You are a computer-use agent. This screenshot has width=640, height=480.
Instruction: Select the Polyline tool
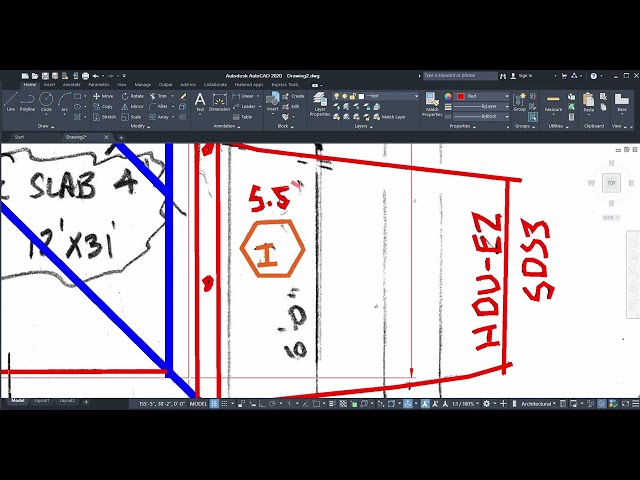click(27, 102)
